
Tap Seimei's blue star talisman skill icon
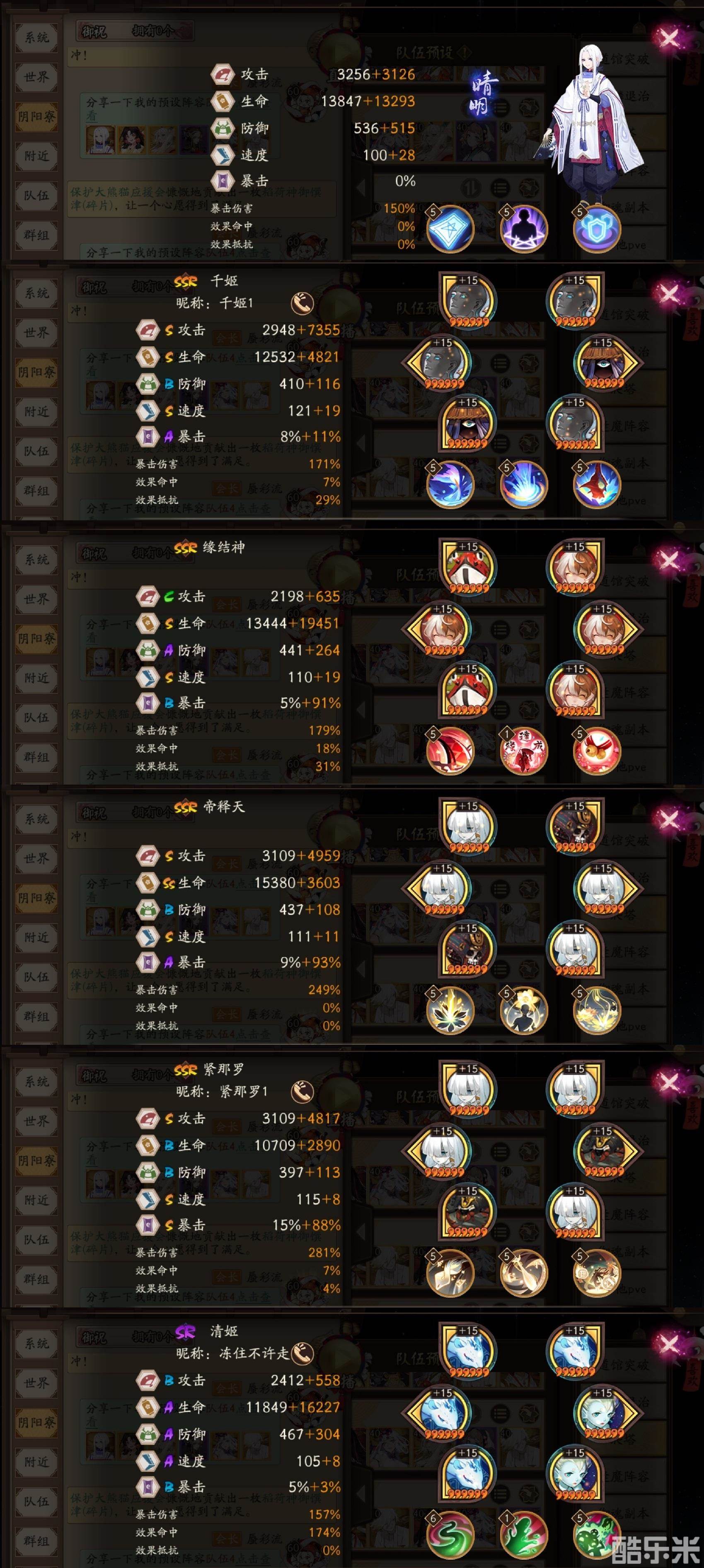[450, 229]
